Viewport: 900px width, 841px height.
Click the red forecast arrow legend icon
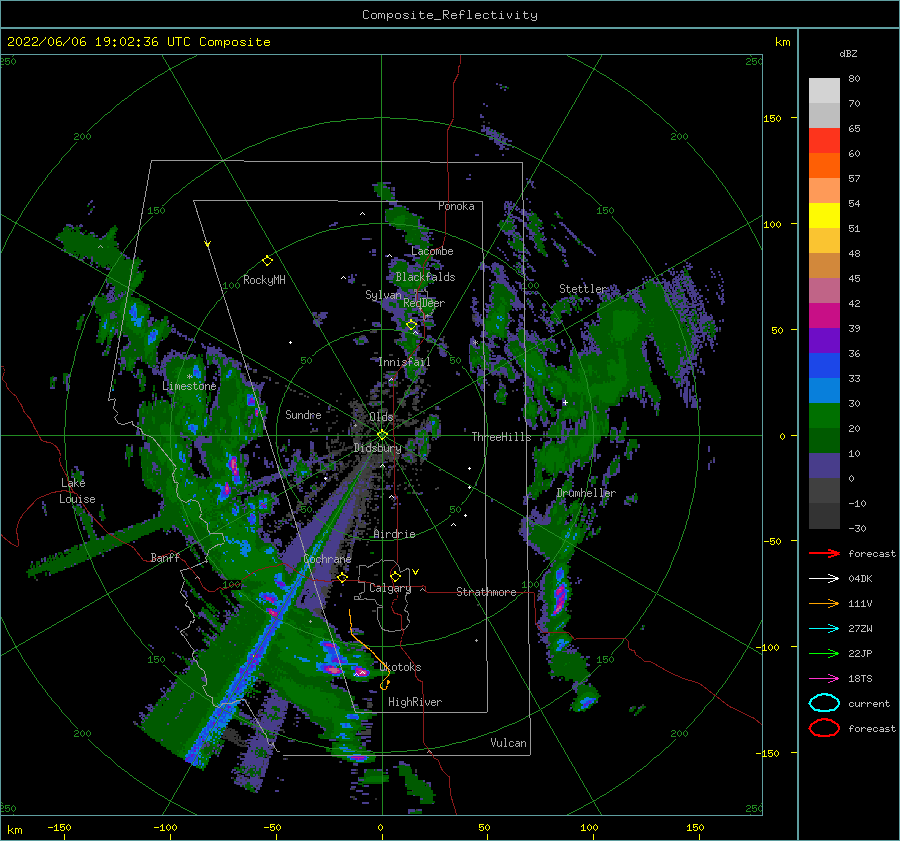pos(824,553)
